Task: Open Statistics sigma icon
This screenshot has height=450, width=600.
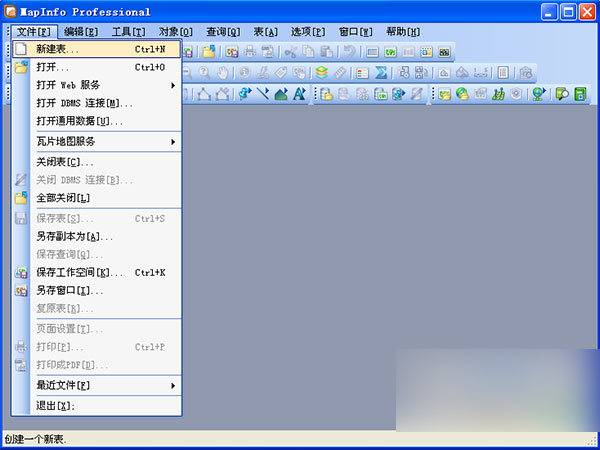Action: tap(381, 72)
